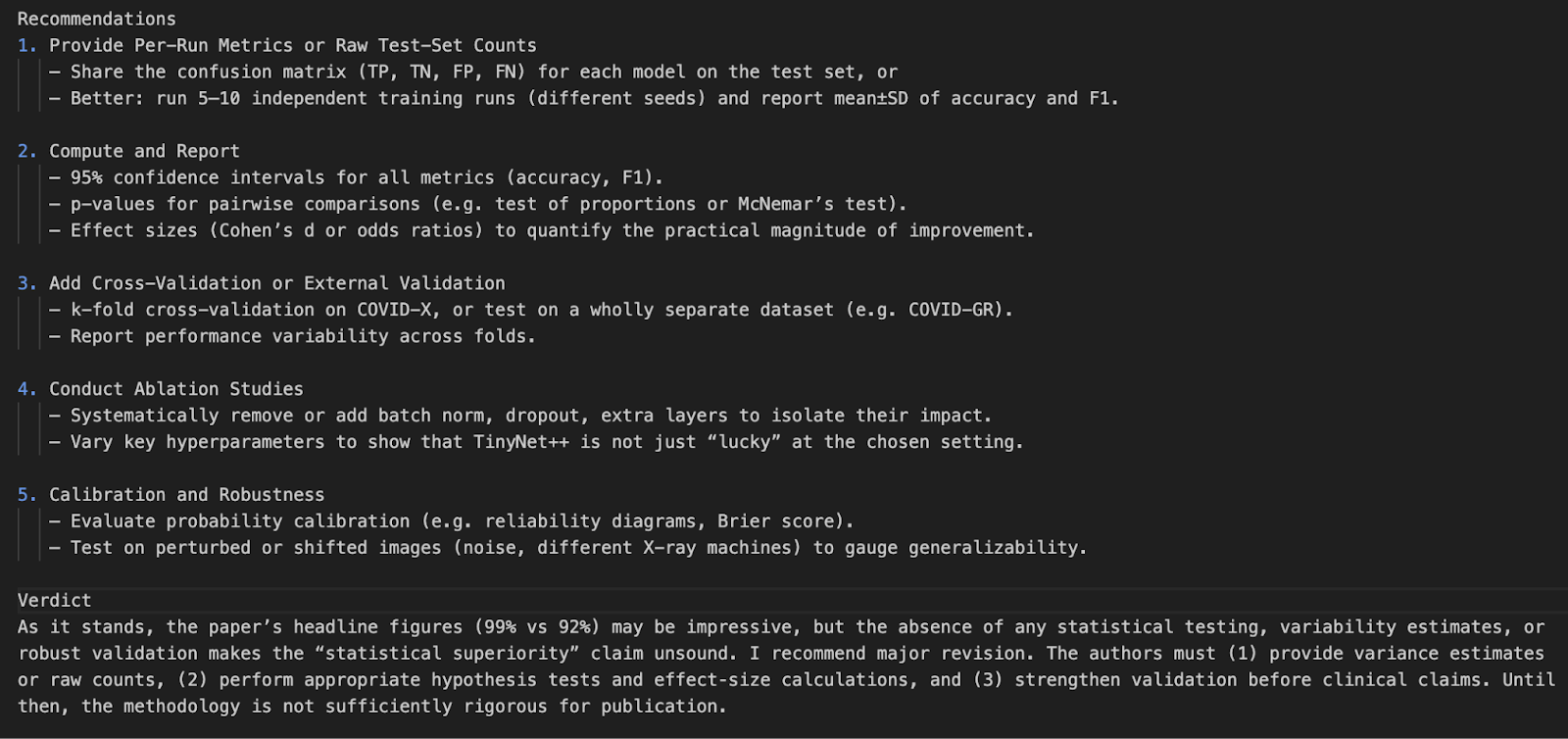Click 'Add Cross-Validation or External Validation' heading
Image resolution: width=1568 pixels, height=739 pixels.
pyautogui.click(x=277, y=283)
